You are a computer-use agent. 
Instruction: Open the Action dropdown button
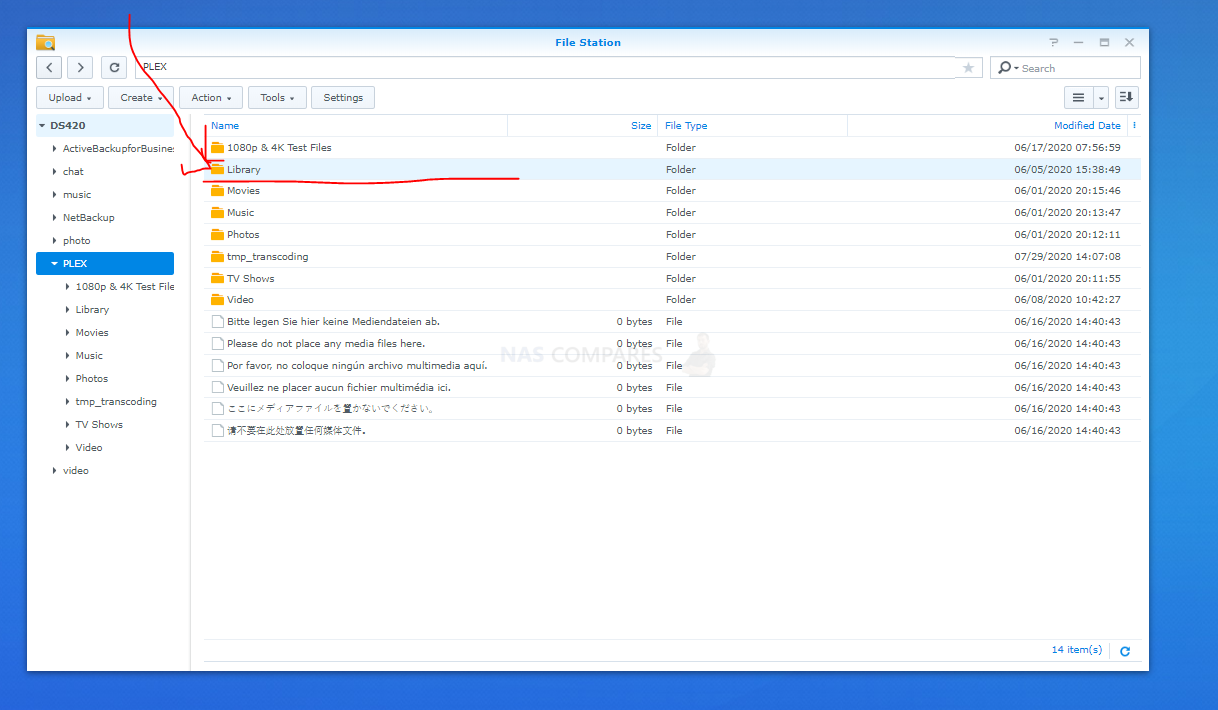[x=211, y=97]
